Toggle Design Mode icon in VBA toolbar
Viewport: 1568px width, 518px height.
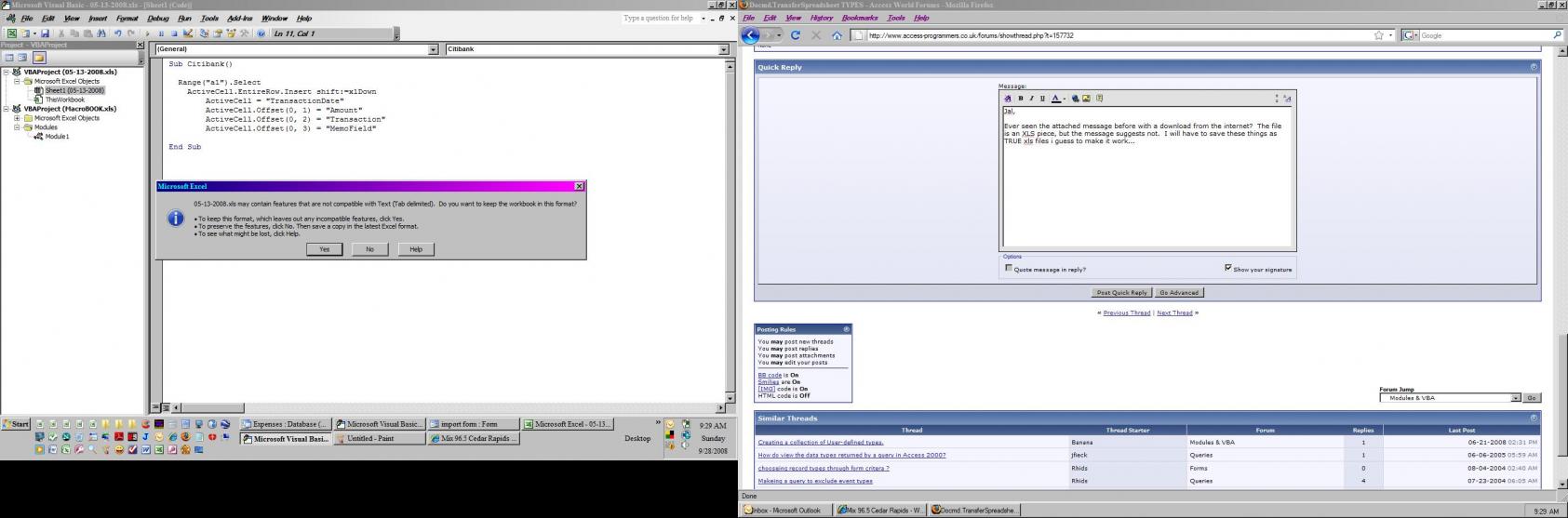[188, 33]
